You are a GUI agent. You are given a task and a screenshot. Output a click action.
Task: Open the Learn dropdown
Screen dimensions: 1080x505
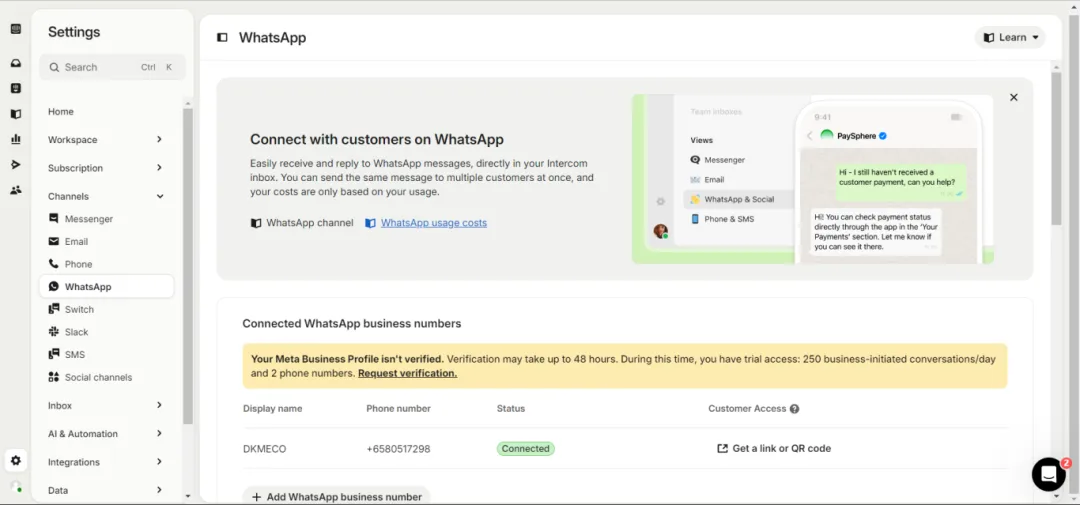tap(1010, 38)
